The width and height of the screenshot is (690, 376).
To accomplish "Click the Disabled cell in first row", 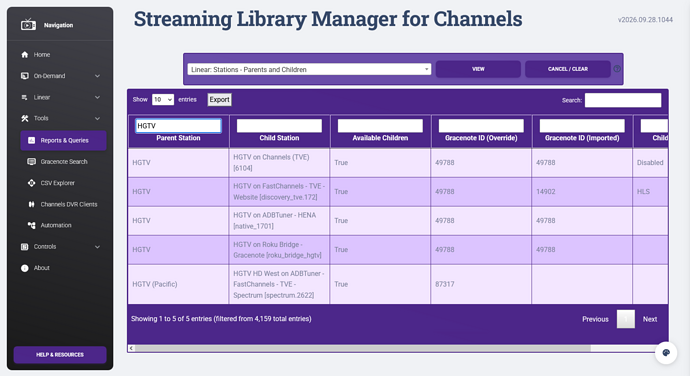I will pyautogui.click(x=650, y=162).
